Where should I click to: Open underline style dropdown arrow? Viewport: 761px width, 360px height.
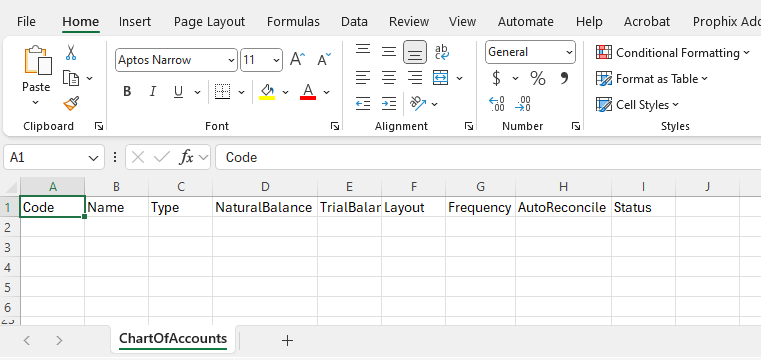(x=198, y=92)
